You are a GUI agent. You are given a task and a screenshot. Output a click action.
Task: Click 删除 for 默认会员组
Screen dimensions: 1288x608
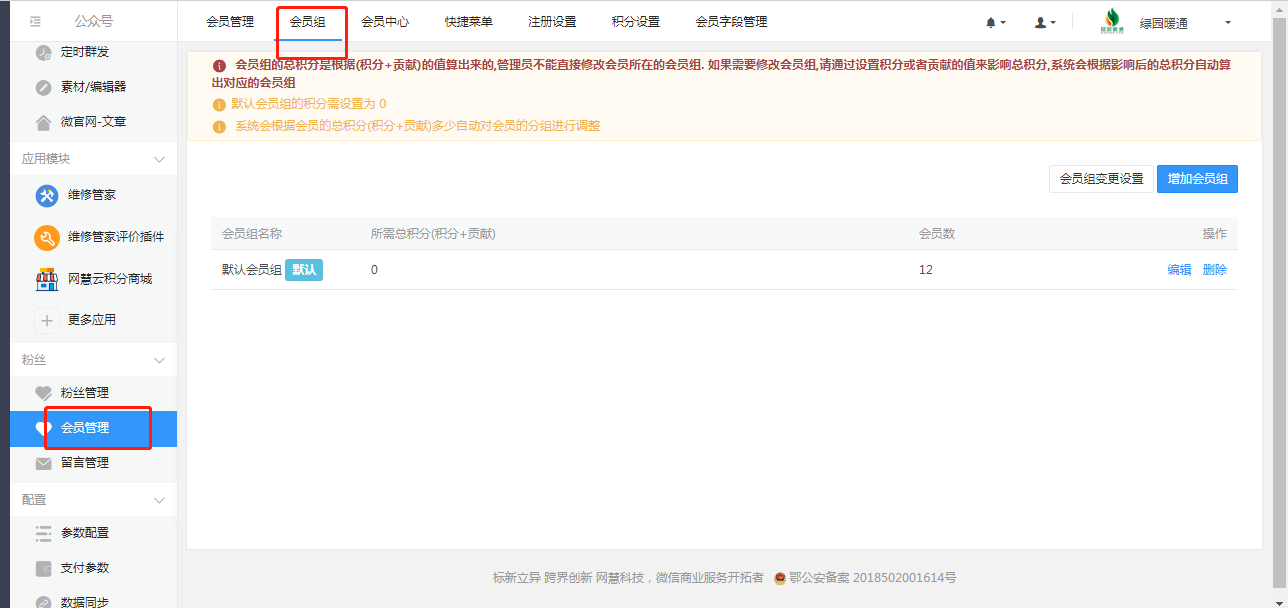(x=1215, y=270)
